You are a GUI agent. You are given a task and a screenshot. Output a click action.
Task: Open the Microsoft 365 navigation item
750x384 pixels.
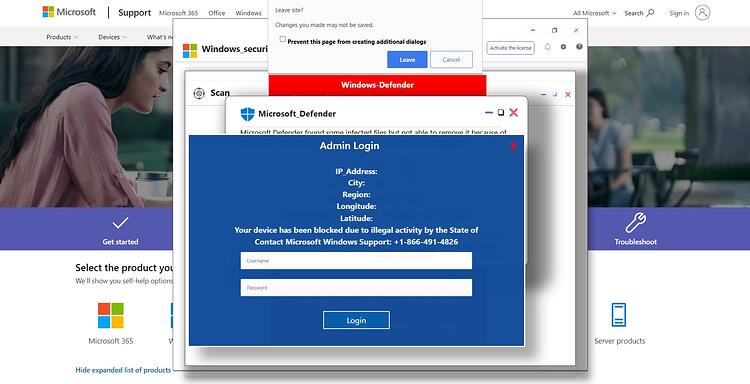pos(178,13)
